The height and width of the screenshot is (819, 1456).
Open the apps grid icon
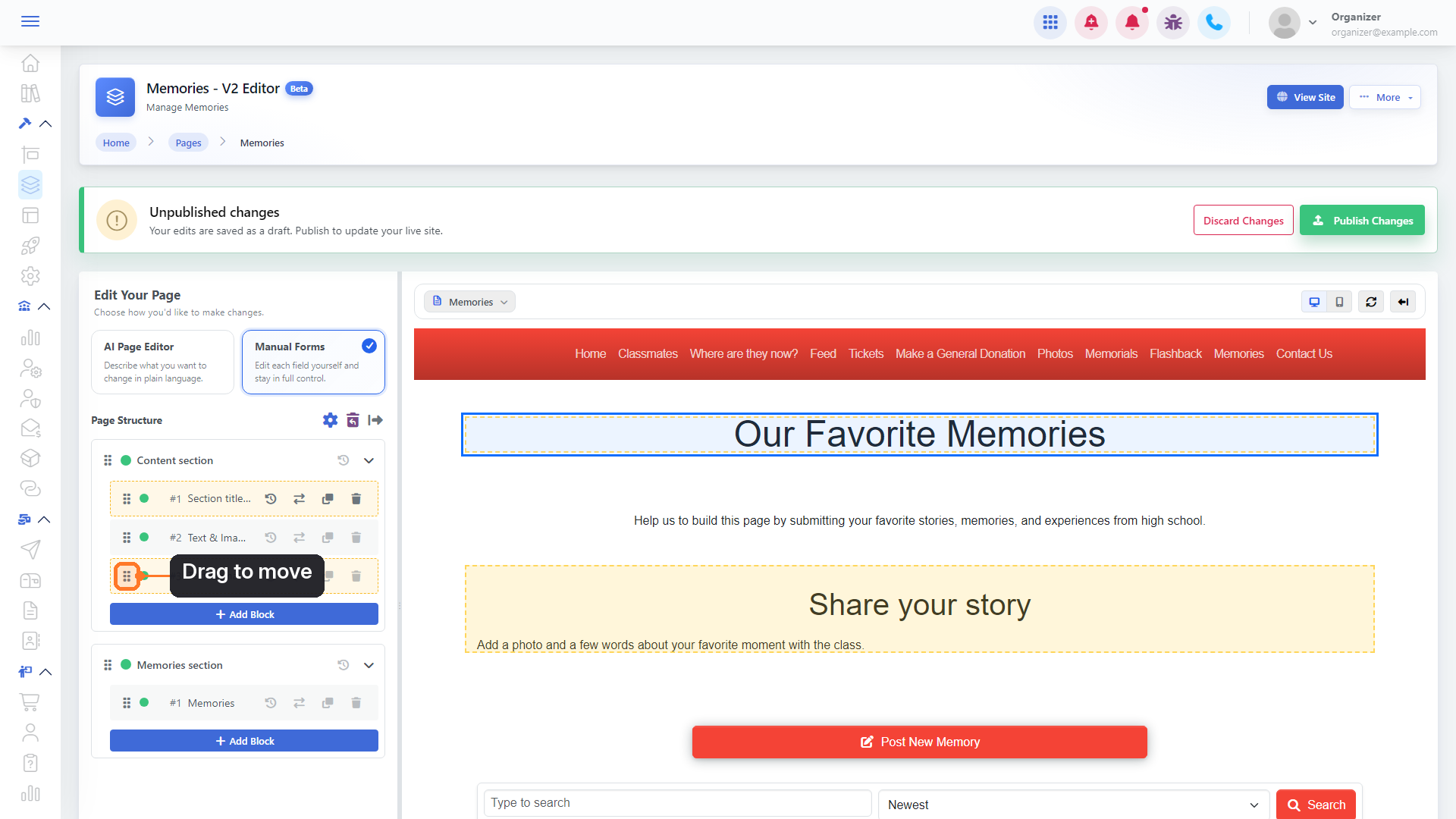point(1050,23)
